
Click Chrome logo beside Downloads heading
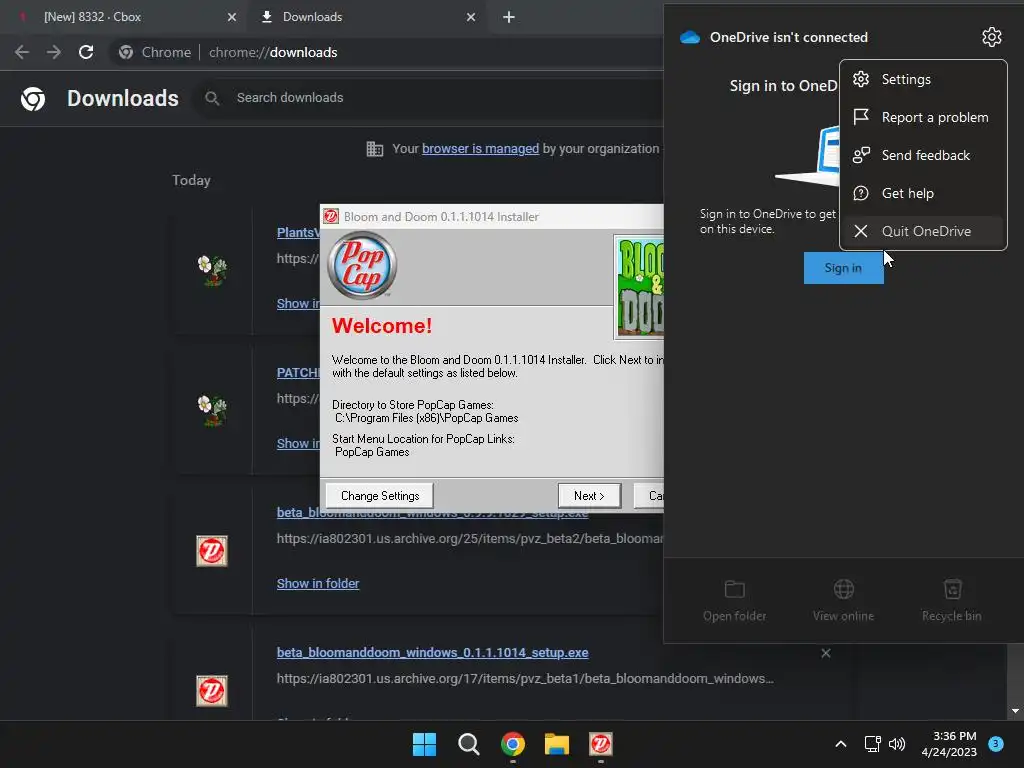pos(33,99)
